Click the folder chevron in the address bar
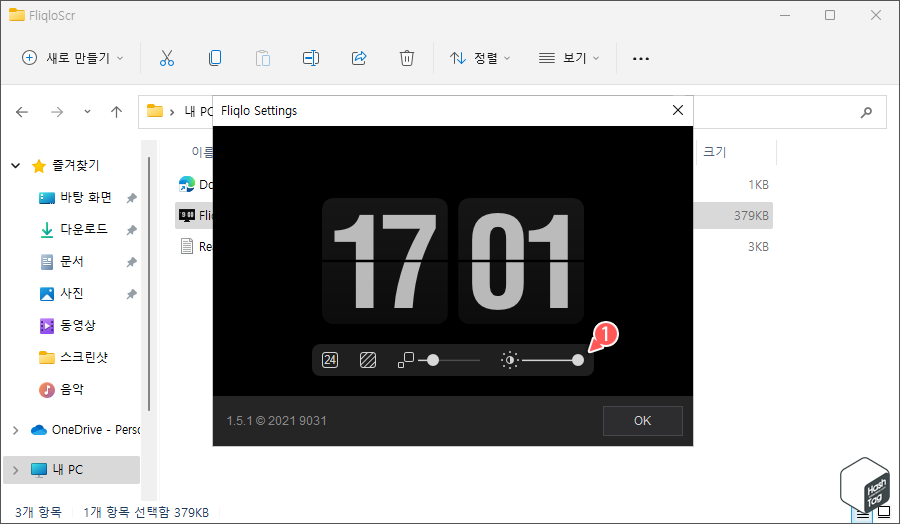Screen dimensions: 900x524 click(172, 112)
